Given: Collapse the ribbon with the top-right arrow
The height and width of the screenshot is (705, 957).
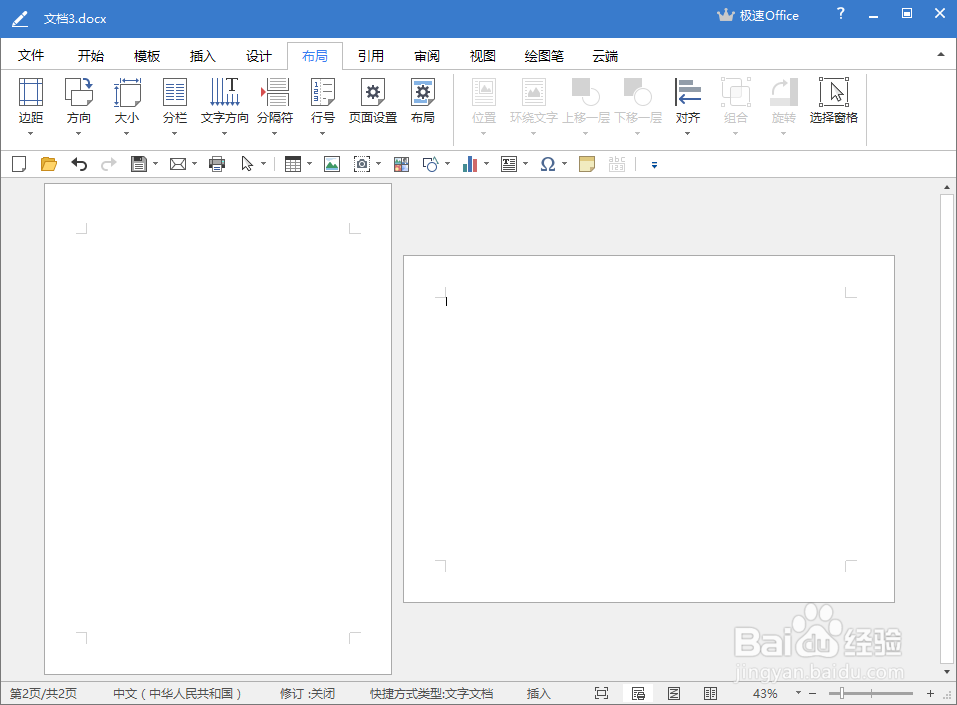Looking at the screenshot, I should click(941, 55).
